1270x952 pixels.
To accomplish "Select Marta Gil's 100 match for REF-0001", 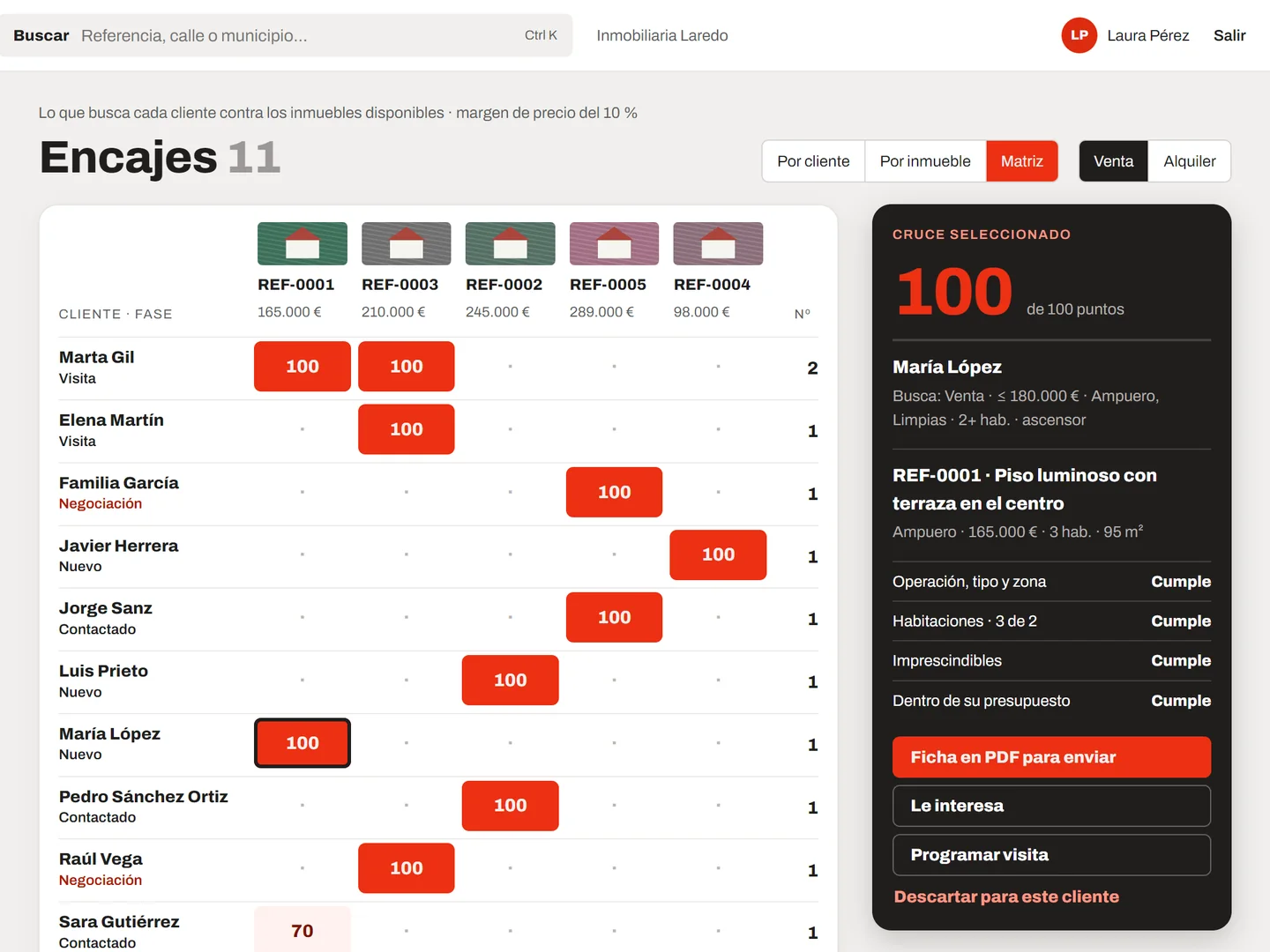I will (x=303, y=367).
